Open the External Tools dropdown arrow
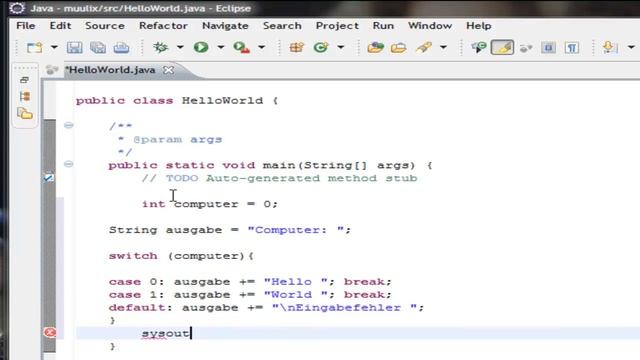The image size is (640, 360). pos(262,47)
